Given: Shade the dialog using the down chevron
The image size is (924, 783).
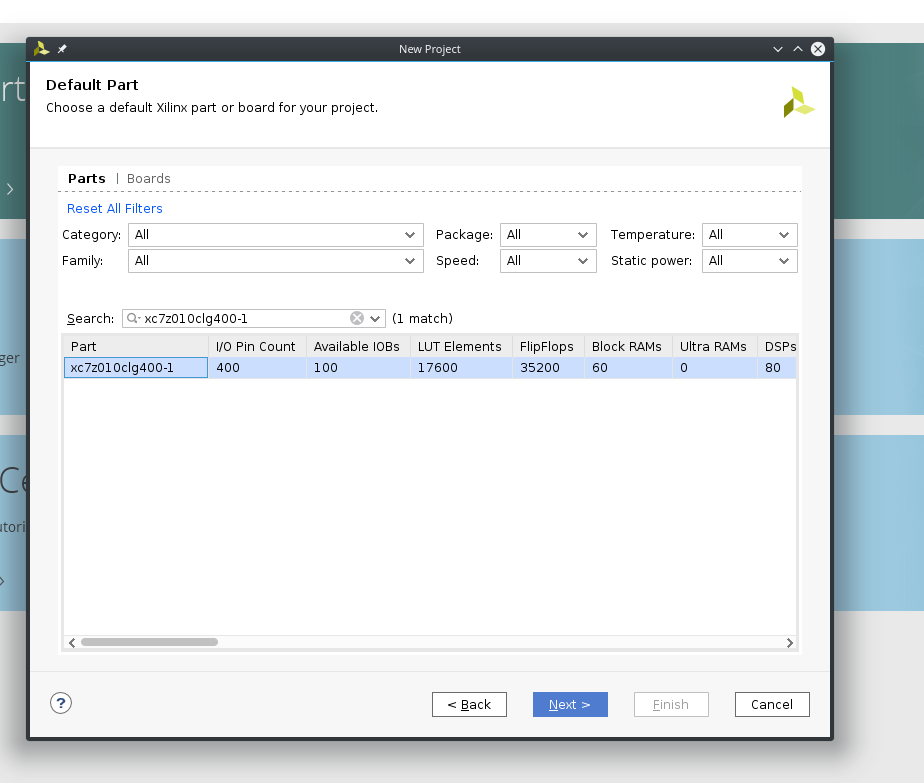Looking at the screenshot, I should coord(778,49).
